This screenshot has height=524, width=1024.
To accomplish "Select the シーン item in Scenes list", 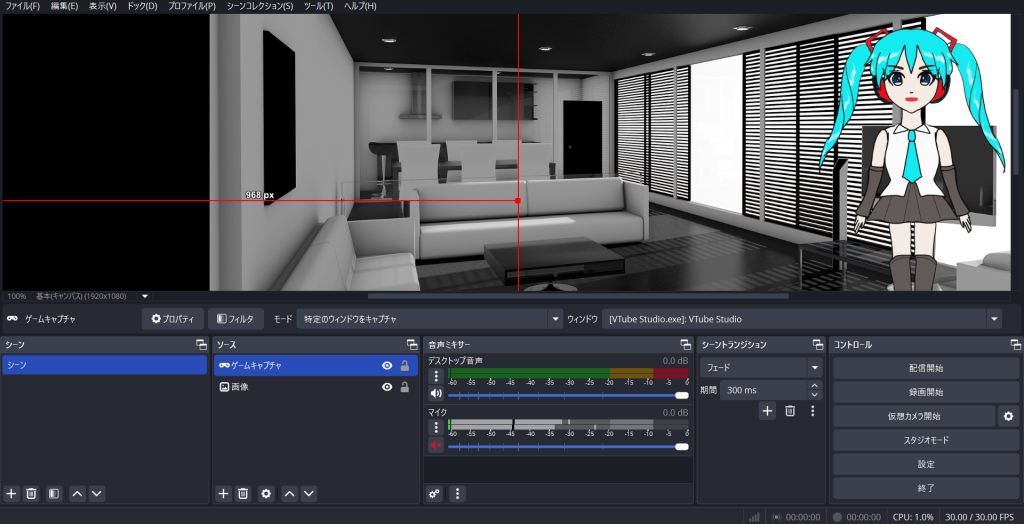I will tap(104, 365).
